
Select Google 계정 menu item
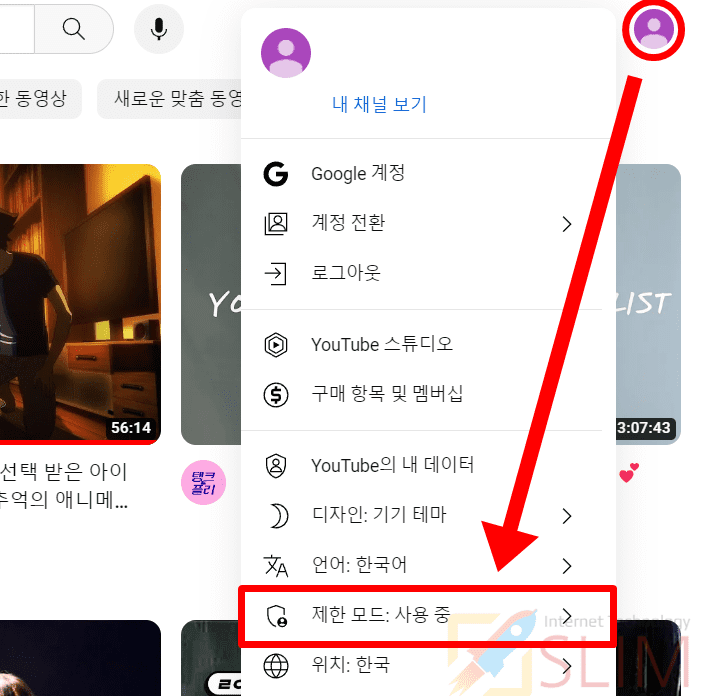click(428, 174)
